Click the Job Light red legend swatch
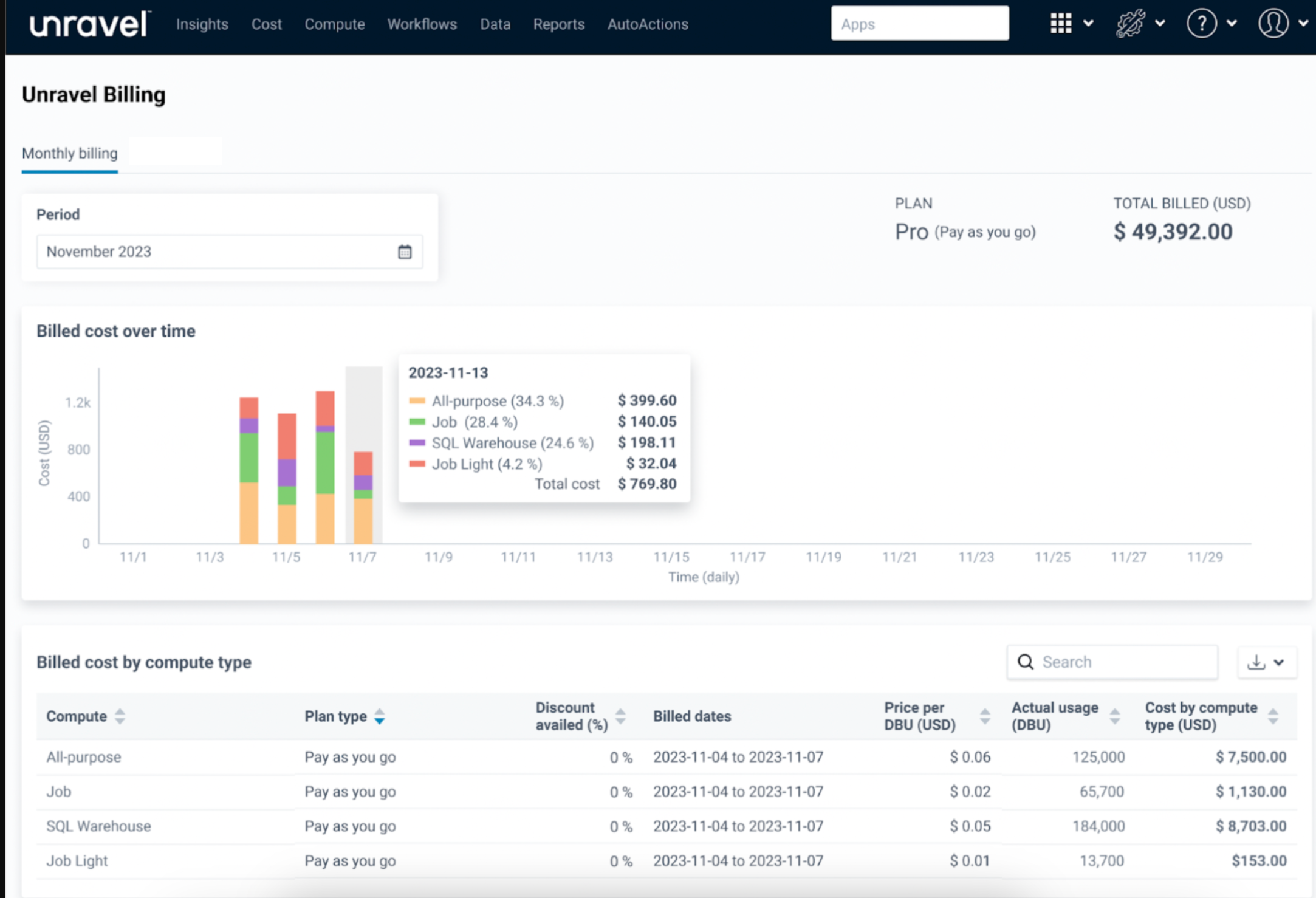This screenshot has width=1316, height=898. coord(417,464)
